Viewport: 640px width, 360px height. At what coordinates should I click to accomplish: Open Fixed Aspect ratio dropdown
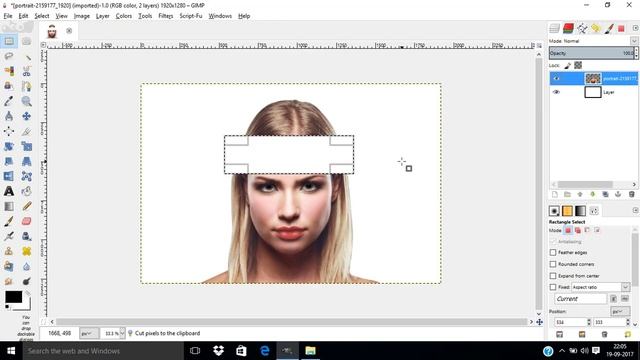(601, 287)
